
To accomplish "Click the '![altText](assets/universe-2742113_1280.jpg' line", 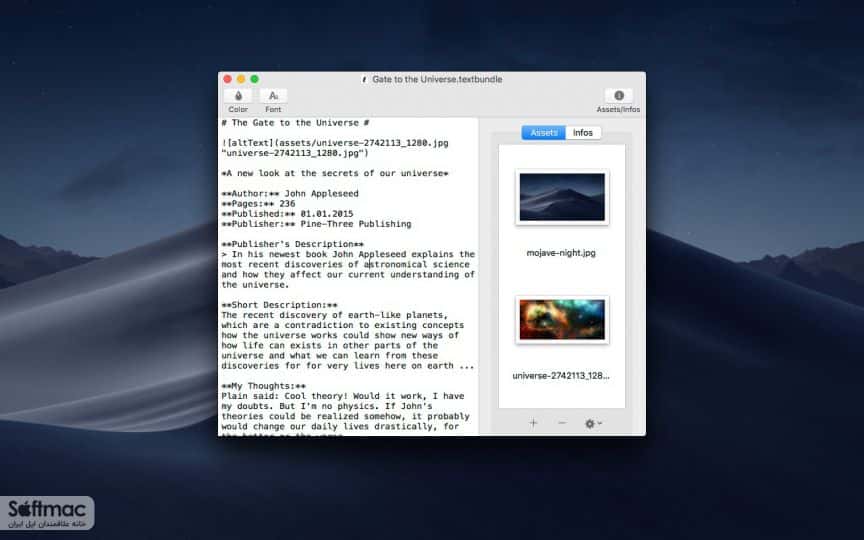I will pos(335,143).
